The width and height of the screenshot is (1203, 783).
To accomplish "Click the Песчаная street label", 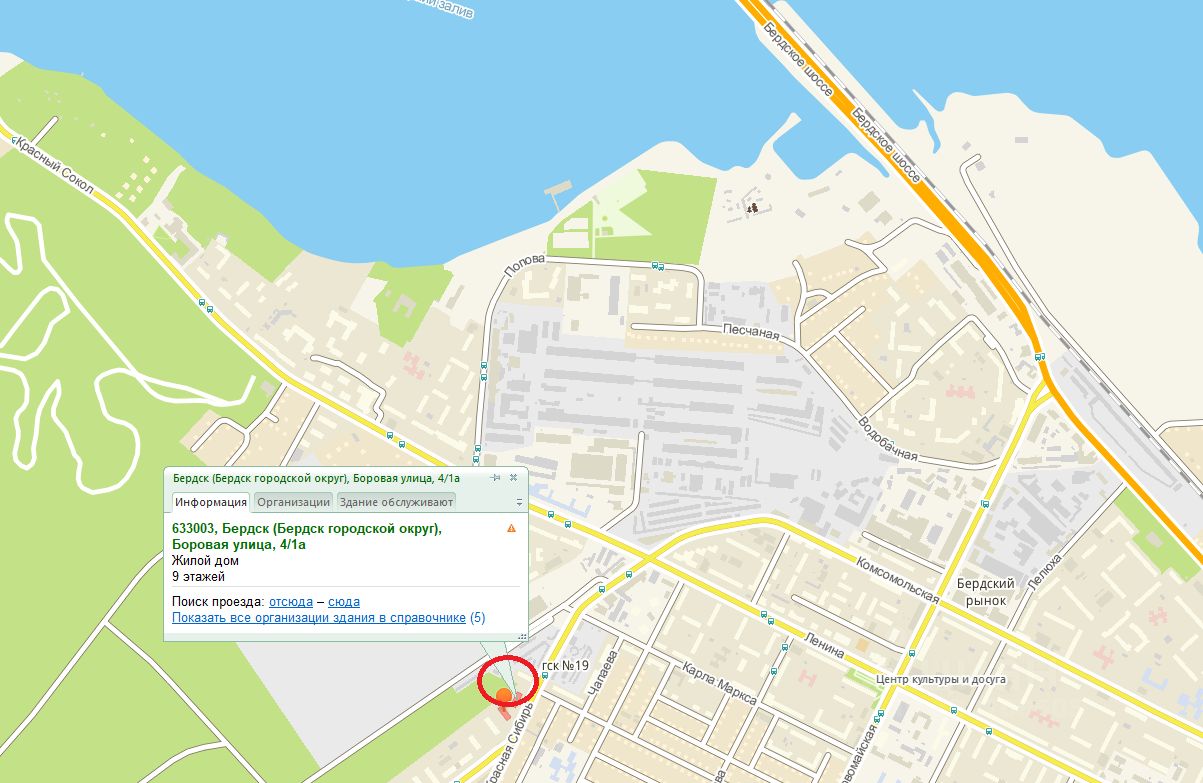I will (750, 330).
